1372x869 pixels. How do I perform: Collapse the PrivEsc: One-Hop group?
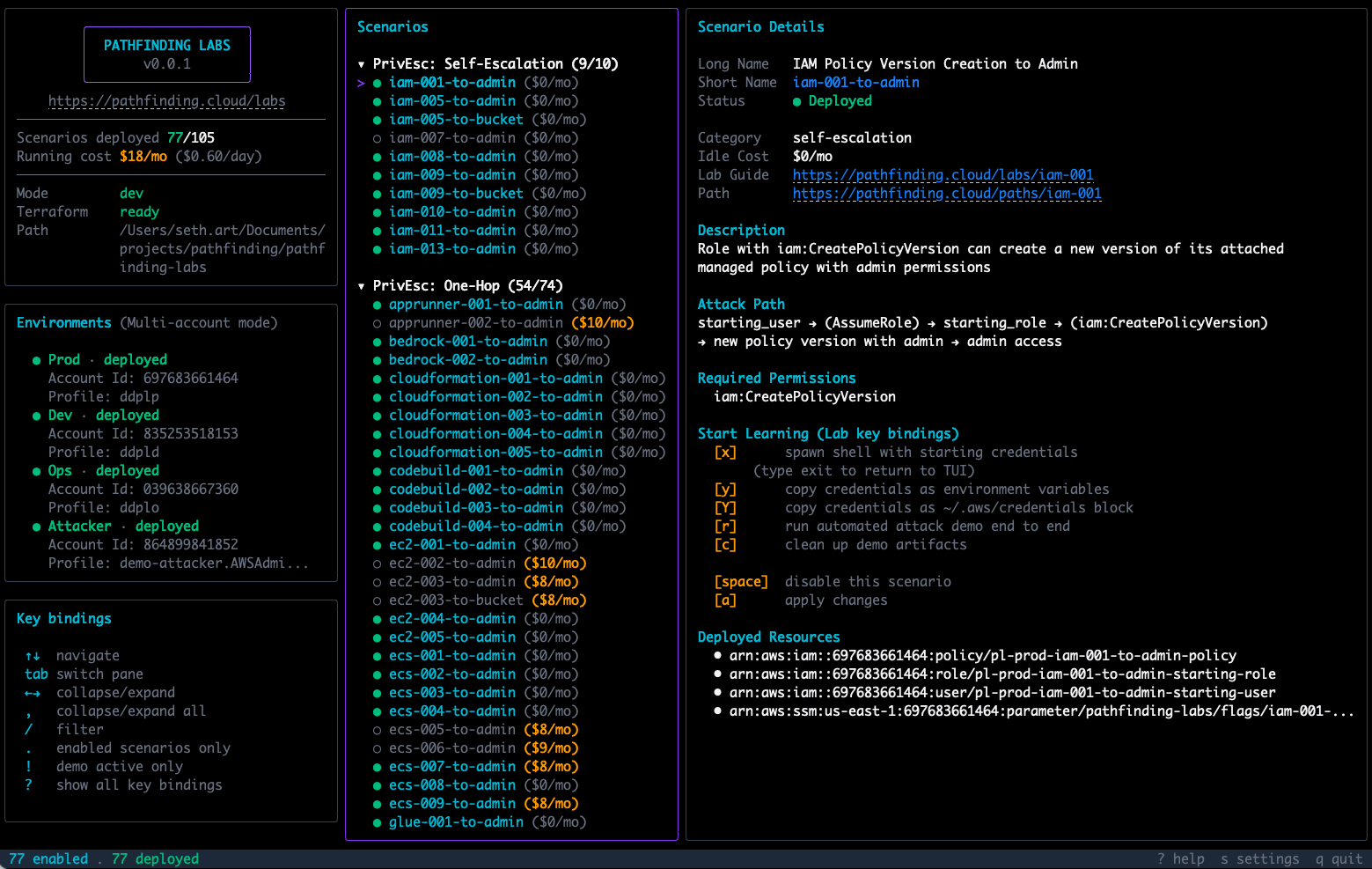point(361,286)
